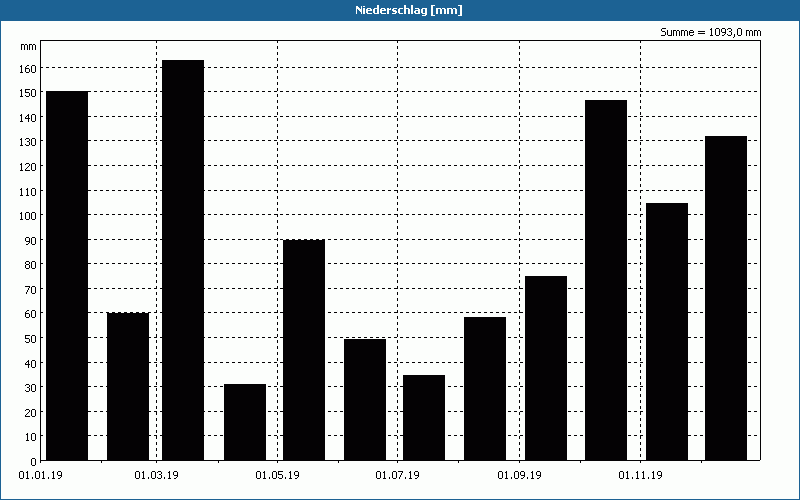Select the October bar near 147 mm

tap(606, 280)
